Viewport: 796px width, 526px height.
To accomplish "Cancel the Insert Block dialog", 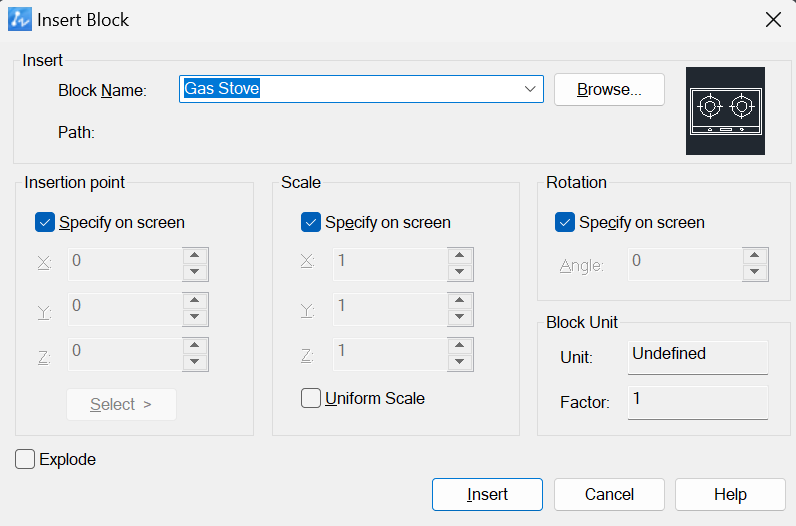I will pyautogui.click(x=609, y=494).
